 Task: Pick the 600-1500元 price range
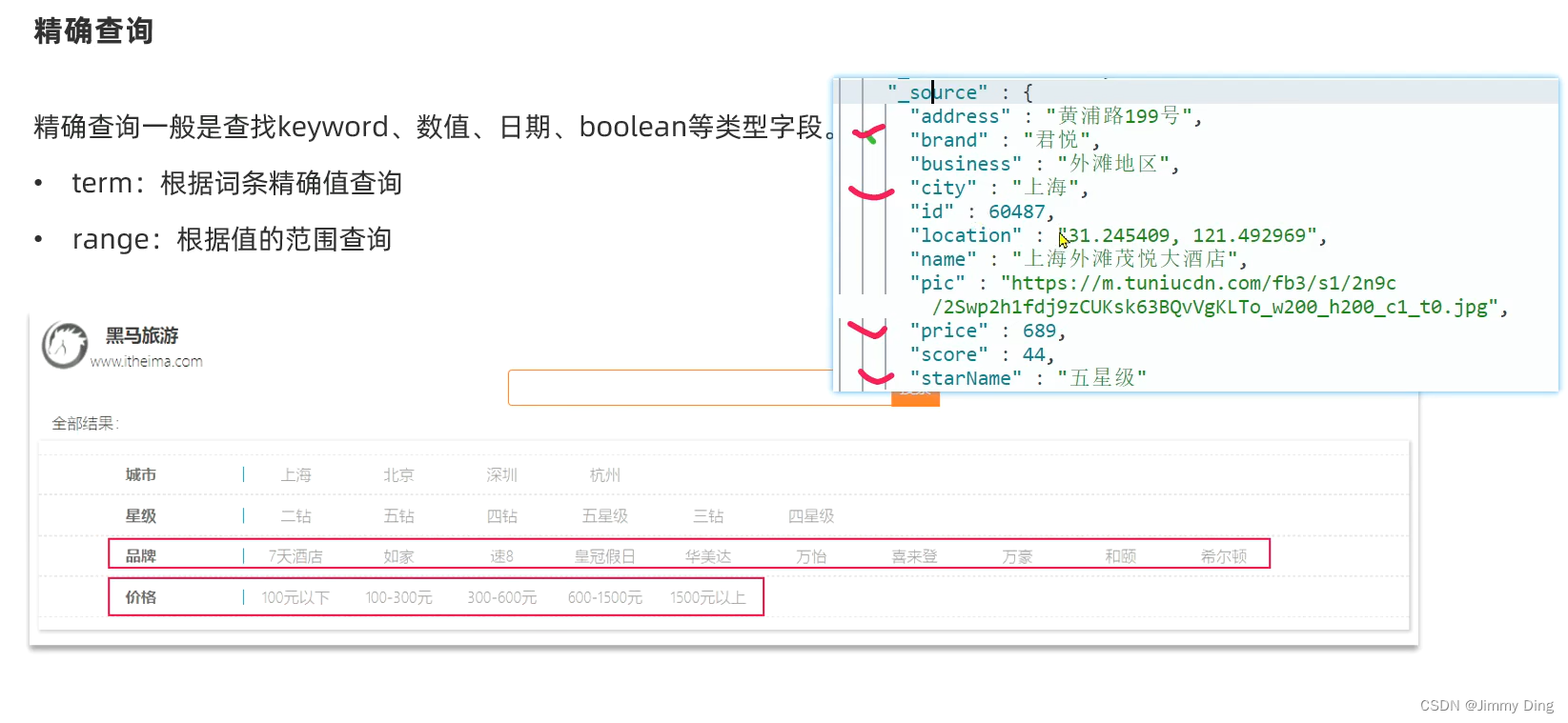point(604,597)
